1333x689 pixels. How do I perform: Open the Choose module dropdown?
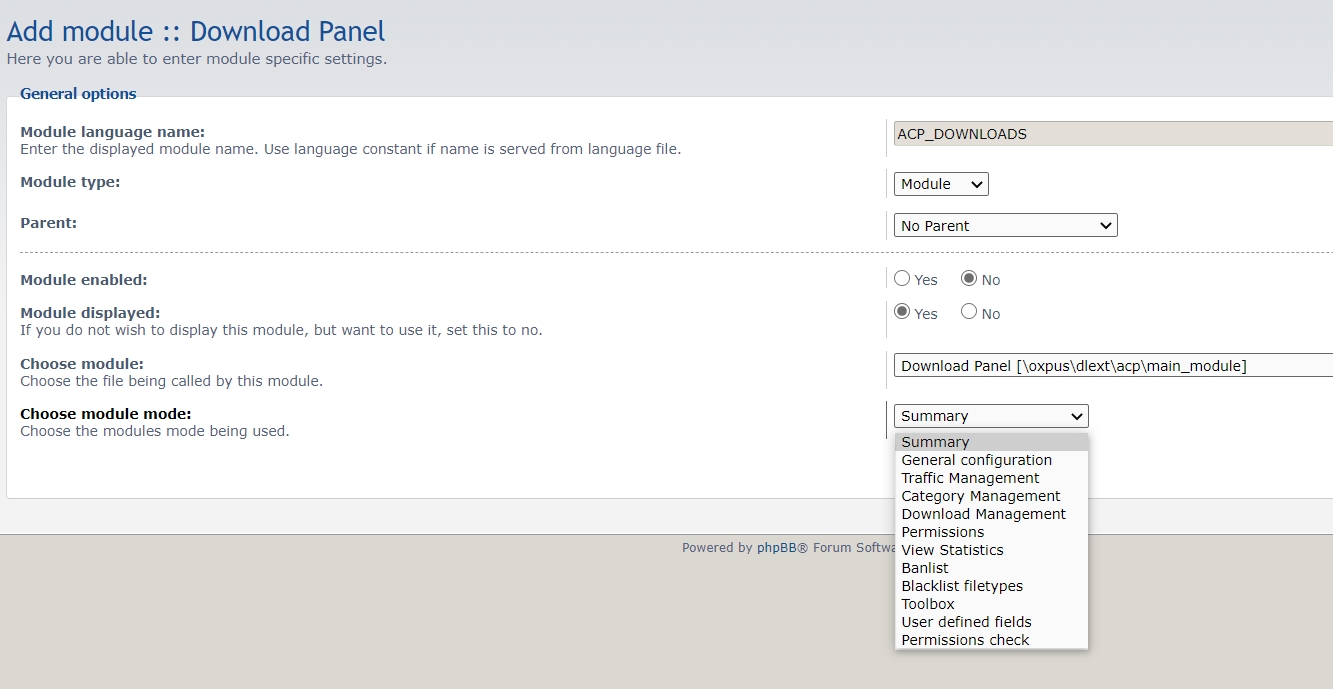[x=1112, y=366]
